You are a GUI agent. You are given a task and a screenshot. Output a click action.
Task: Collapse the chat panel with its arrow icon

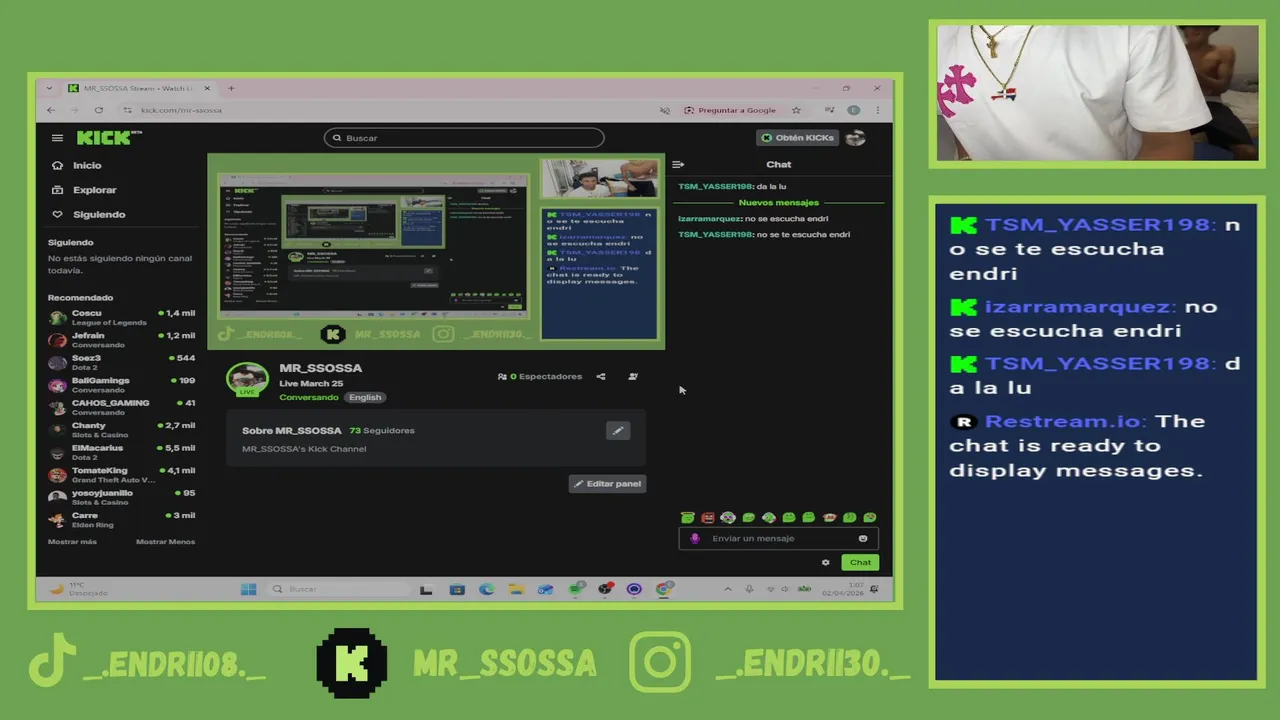(678, 165)
